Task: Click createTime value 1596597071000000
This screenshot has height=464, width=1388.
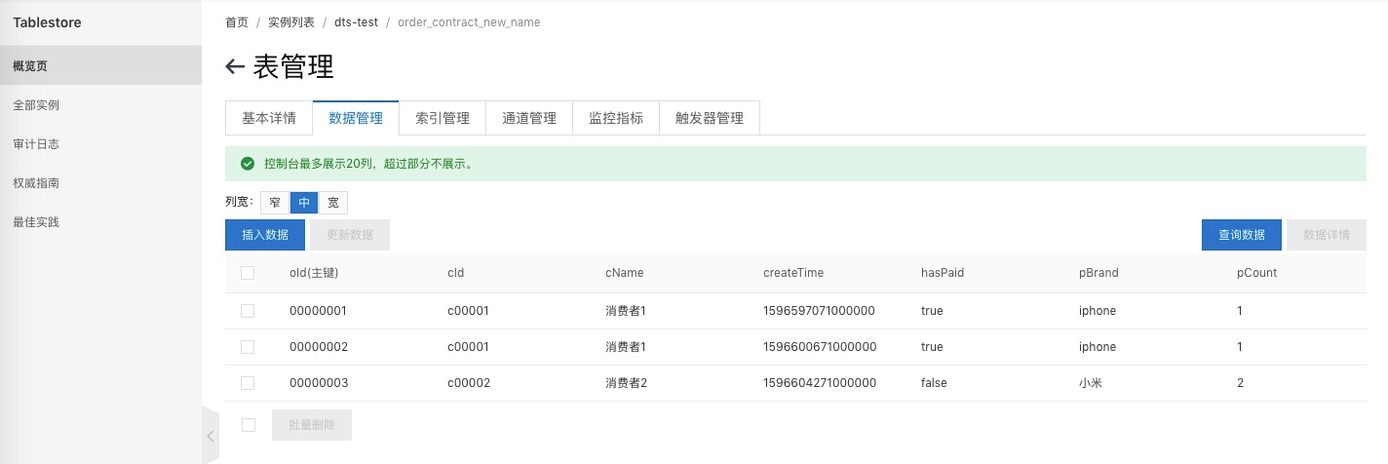Action: tap(819, 311)
